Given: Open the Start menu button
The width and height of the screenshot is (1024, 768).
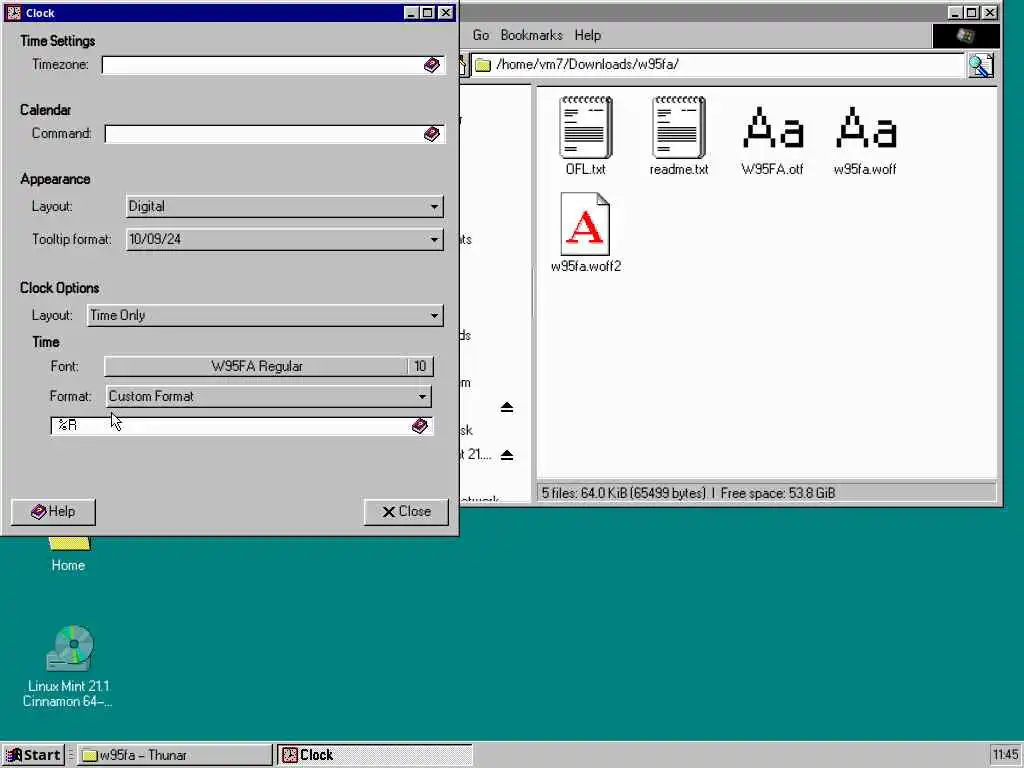Looking at the screenshot, I should point(33,755).
